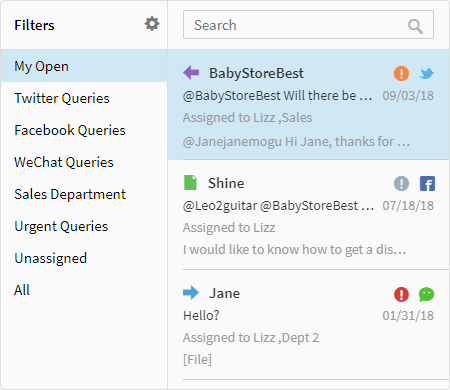Click the green WeChat bubble icon
Viewport: 450px width, 390px height.
coord(427,294)
